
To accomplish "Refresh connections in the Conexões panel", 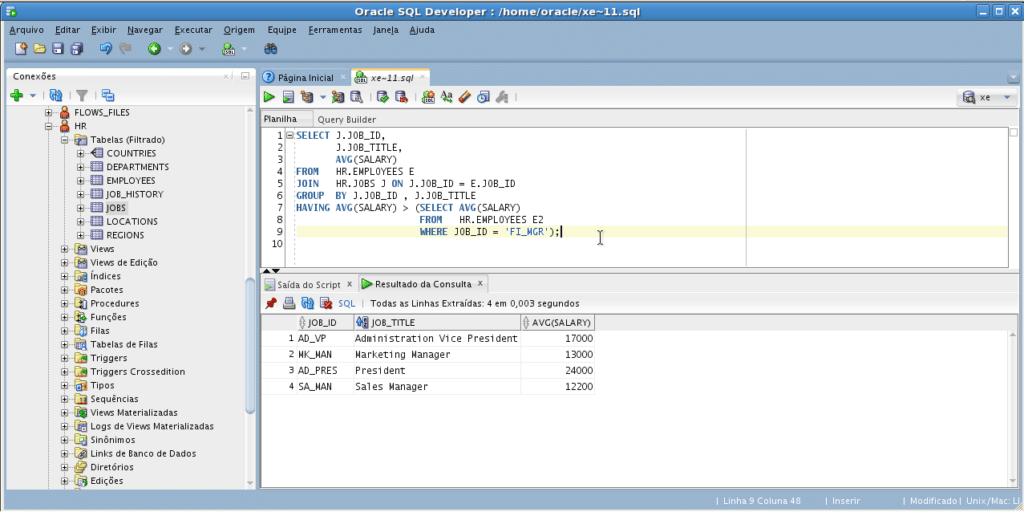I will click(x=56, y=95).
